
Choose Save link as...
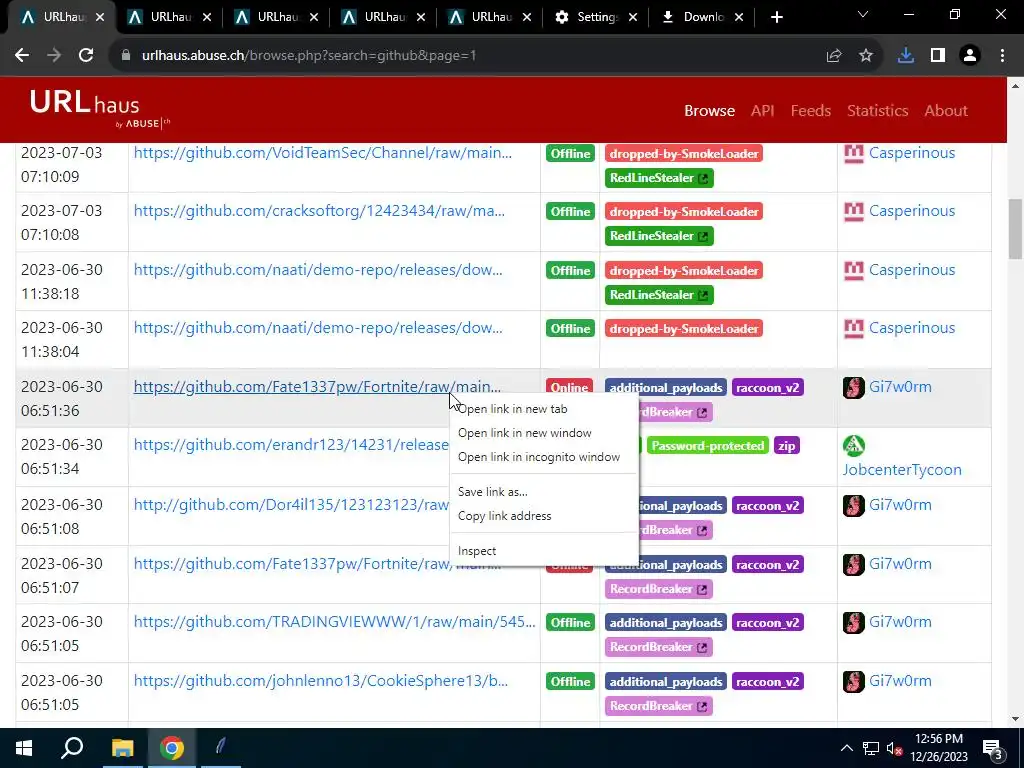544,492
